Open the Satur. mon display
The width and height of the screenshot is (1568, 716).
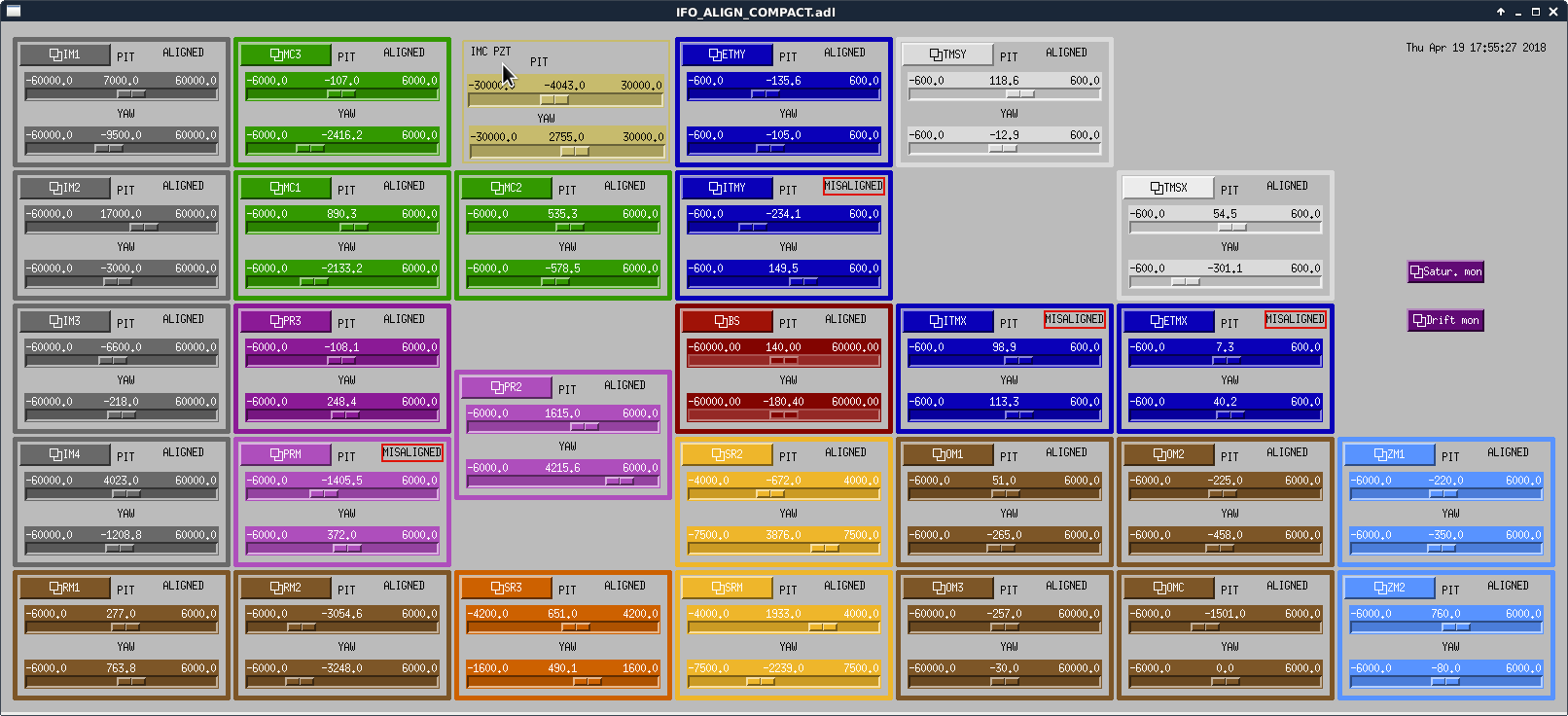click(x=1445, y=271)
